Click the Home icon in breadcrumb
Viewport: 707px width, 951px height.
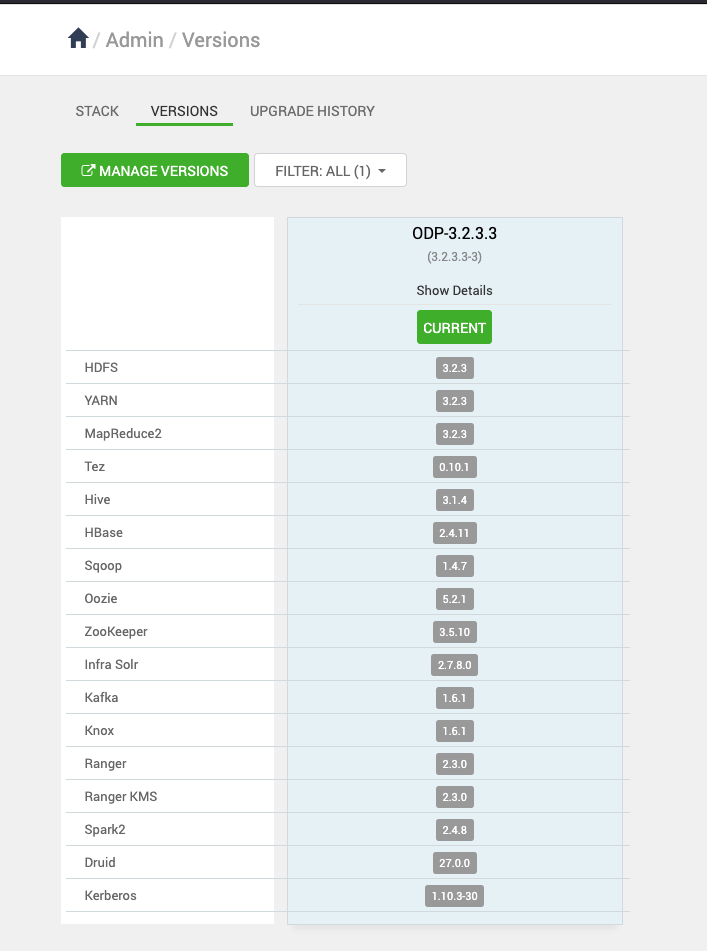pyautogui.click(x=78, y=39)
